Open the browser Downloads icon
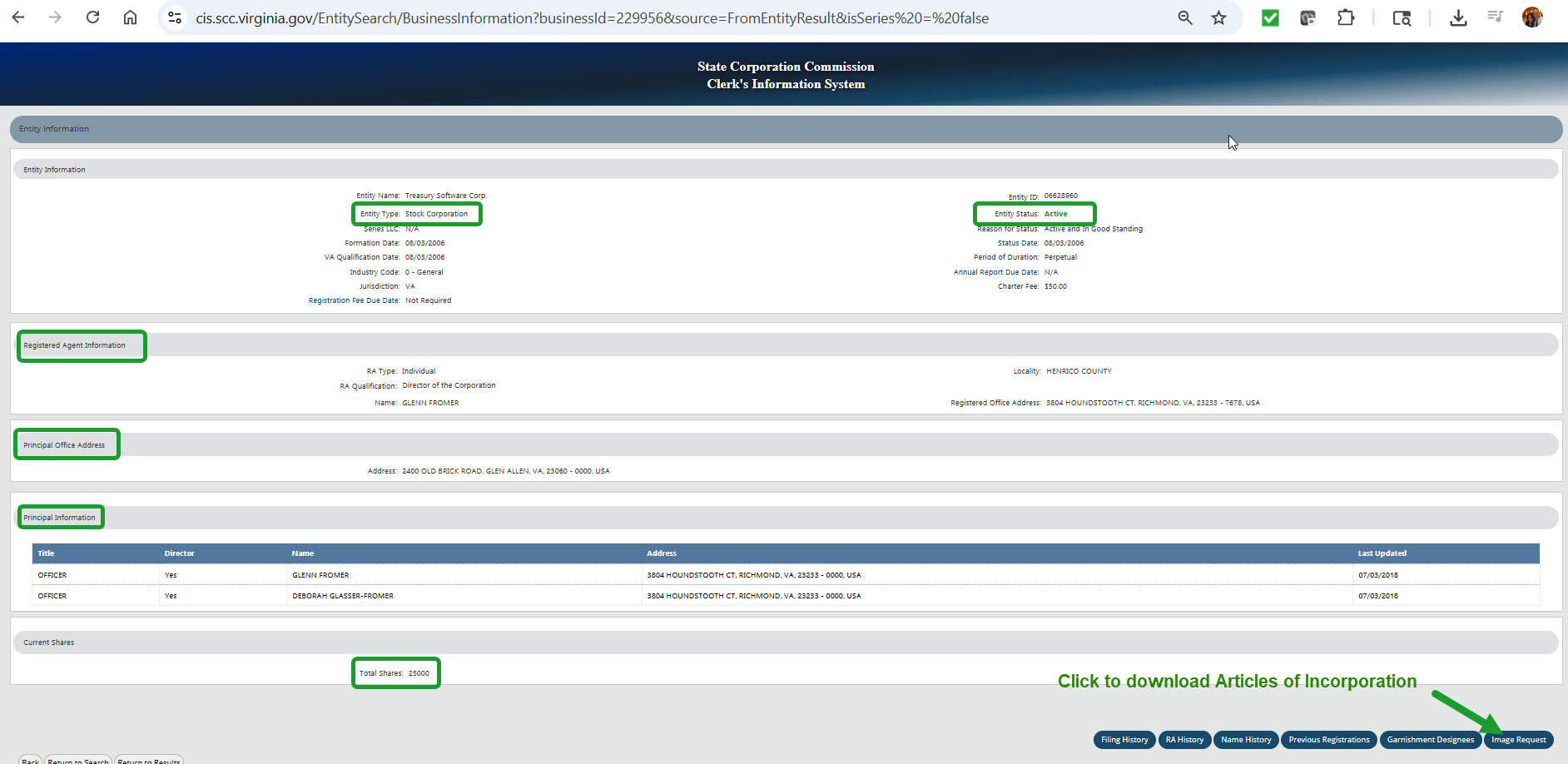The height and width of the screenshot is (764, 1568). [1458, 17]
